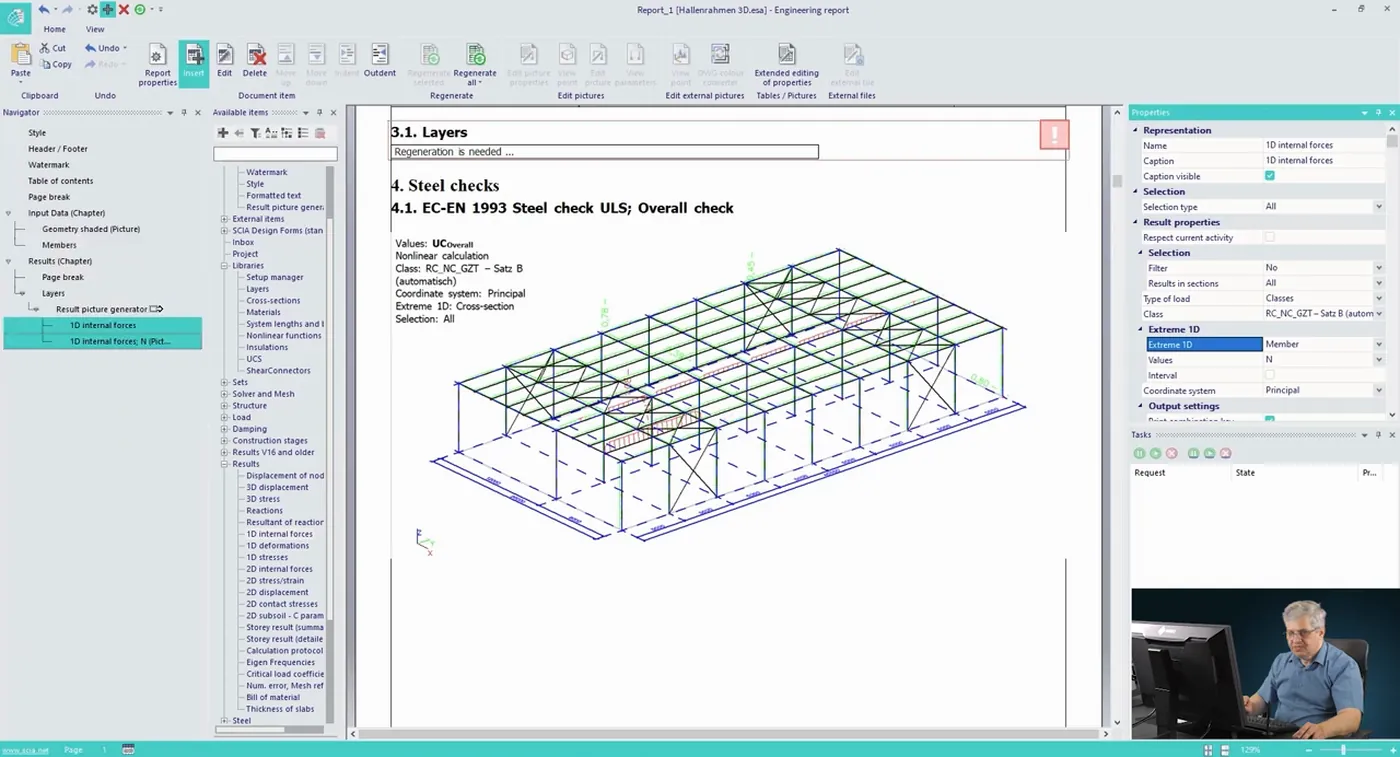This screenshot has width=1400, height=757.
Task: Select Bill of material in Available items
Action: point(273,697)
